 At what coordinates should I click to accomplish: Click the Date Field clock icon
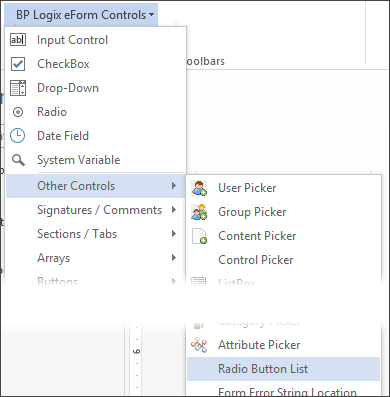pyautogui.click(x=18, y=136)
